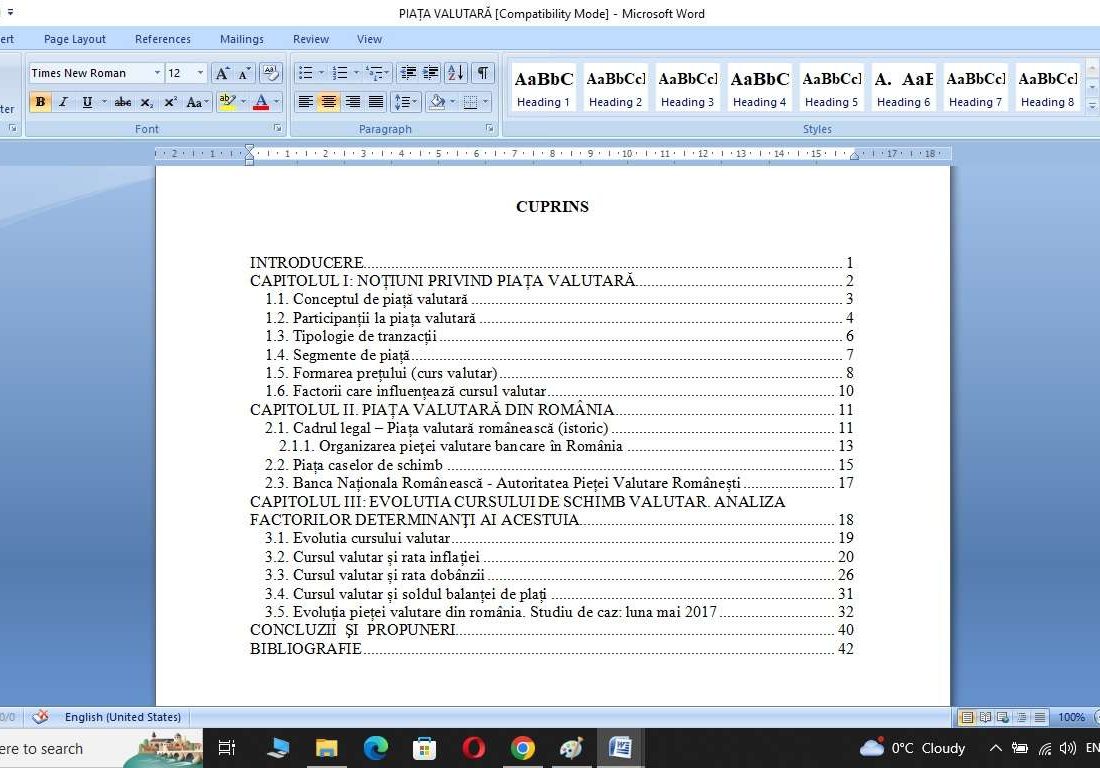Click the Sort button in Paragraph group
Viewport: 1100px width, 768px height.
[x=455, y=73]
